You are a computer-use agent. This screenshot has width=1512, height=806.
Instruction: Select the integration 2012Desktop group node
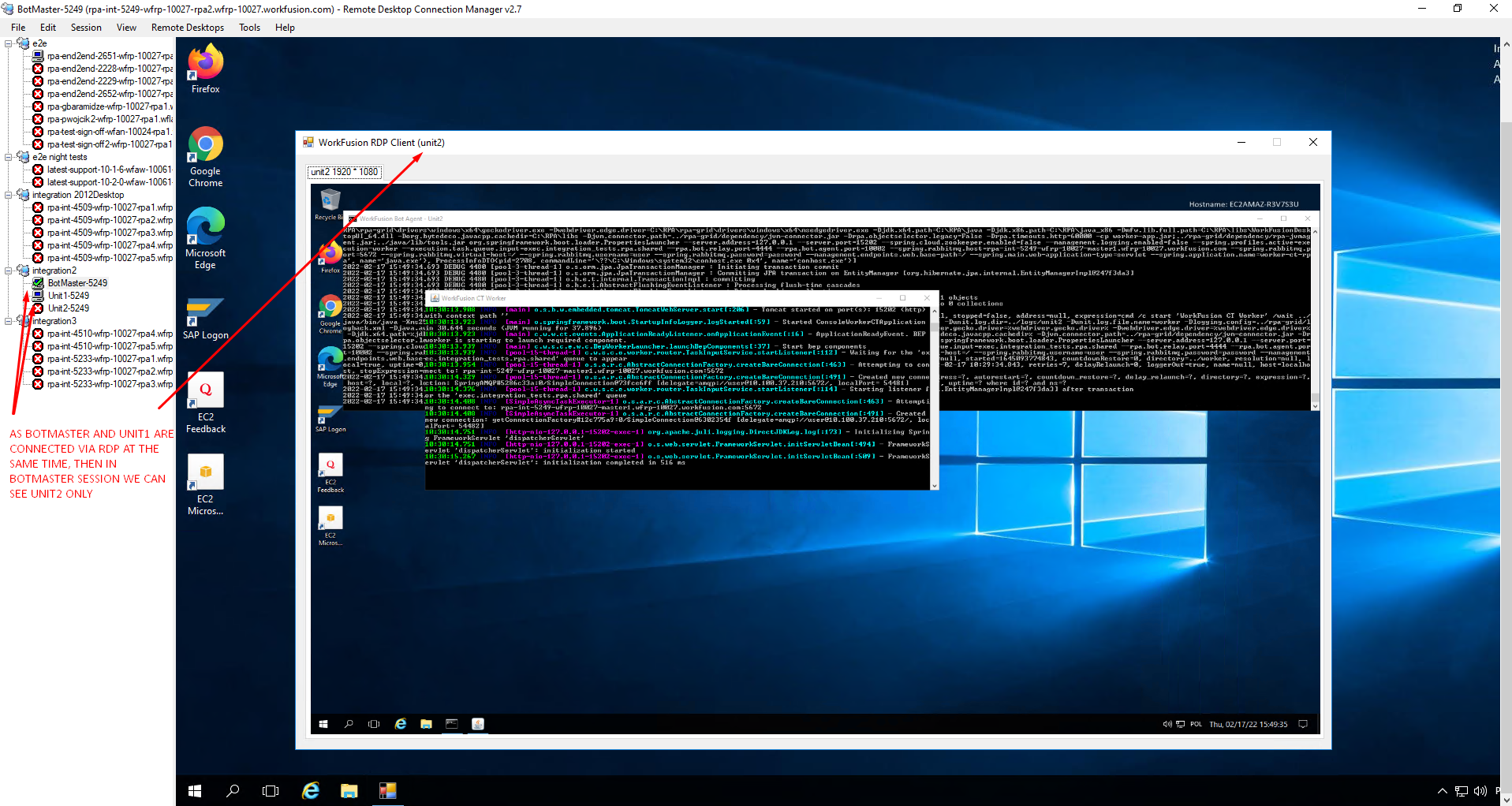click(x=78, y=195)
